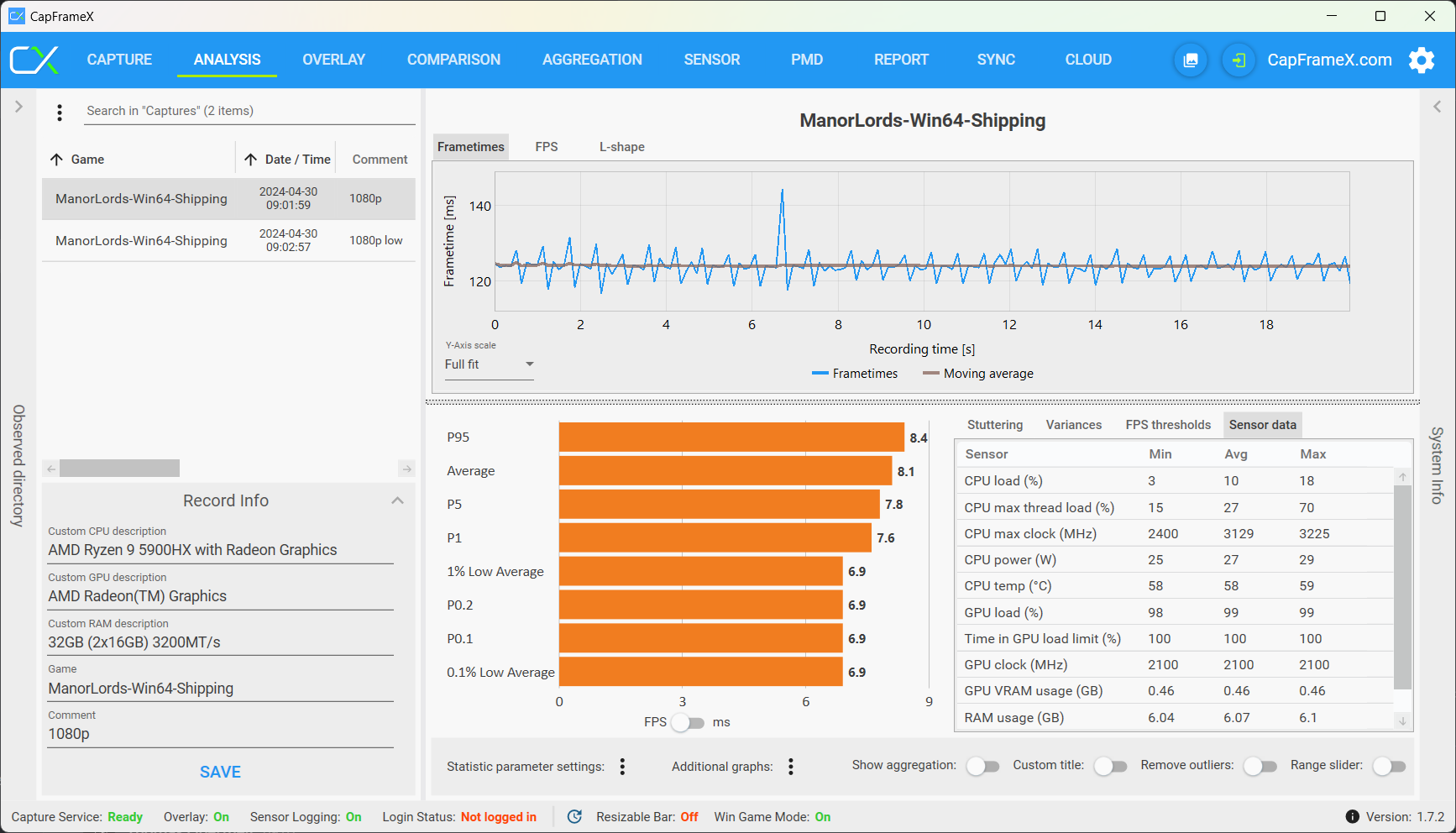
Task: Open the AGGREGATION tab
Action: pyautogui.click(x=592, y=60)
